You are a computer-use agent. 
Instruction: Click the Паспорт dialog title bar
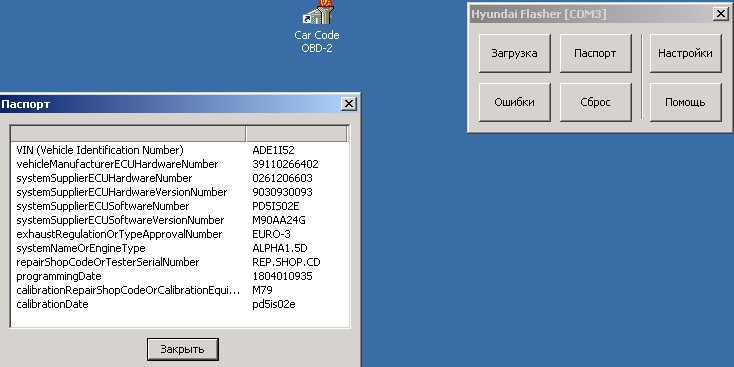click(180, 104)
